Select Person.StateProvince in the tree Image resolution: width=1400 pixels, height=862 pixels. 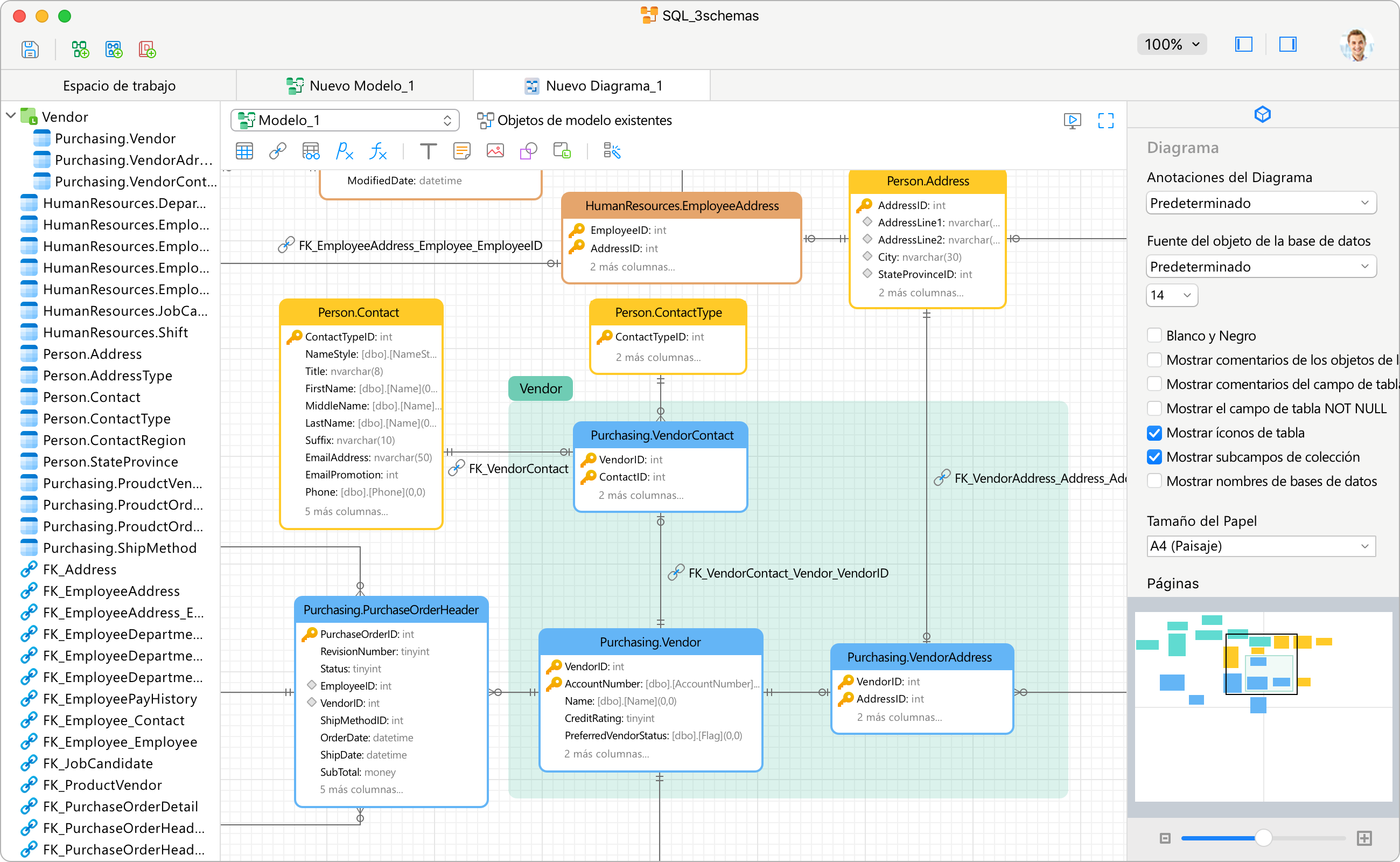(110, 462)
